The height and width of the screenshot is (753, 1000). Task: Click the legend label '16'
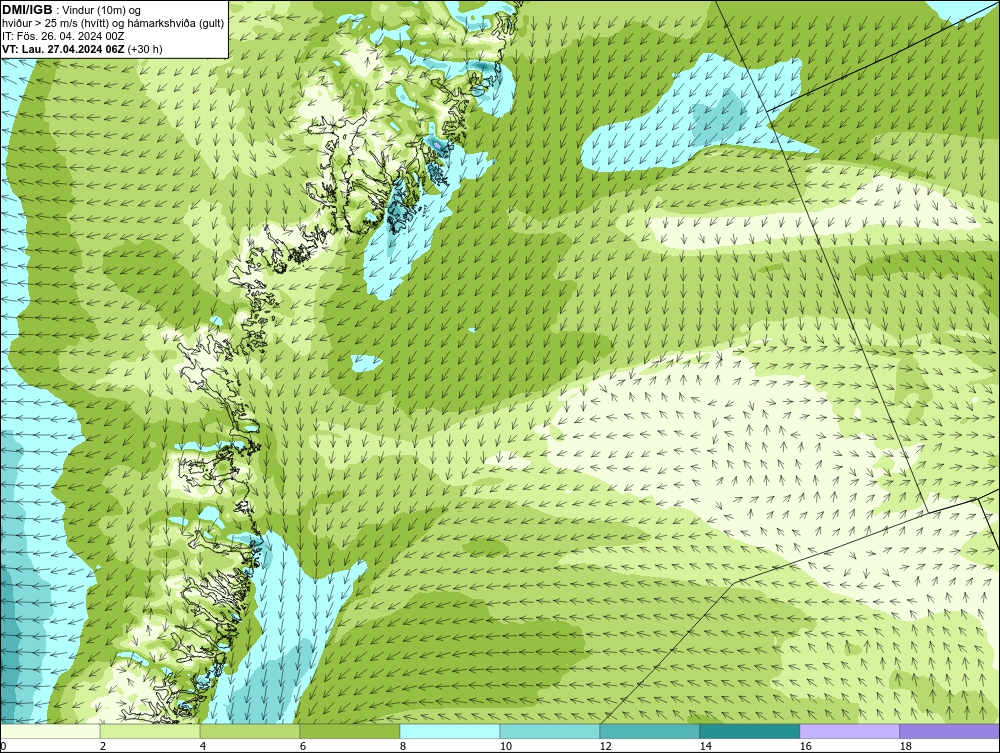[805, 746]
